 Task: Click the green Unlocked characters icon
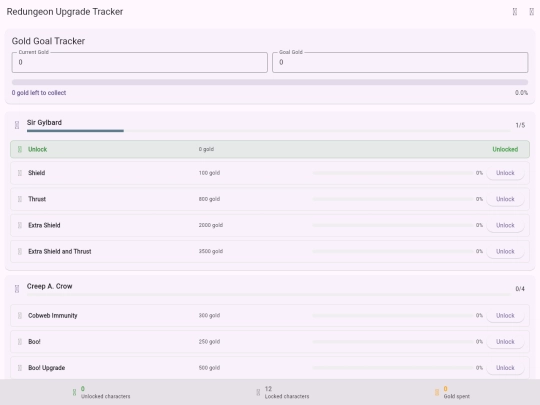(x=74, y=392)
